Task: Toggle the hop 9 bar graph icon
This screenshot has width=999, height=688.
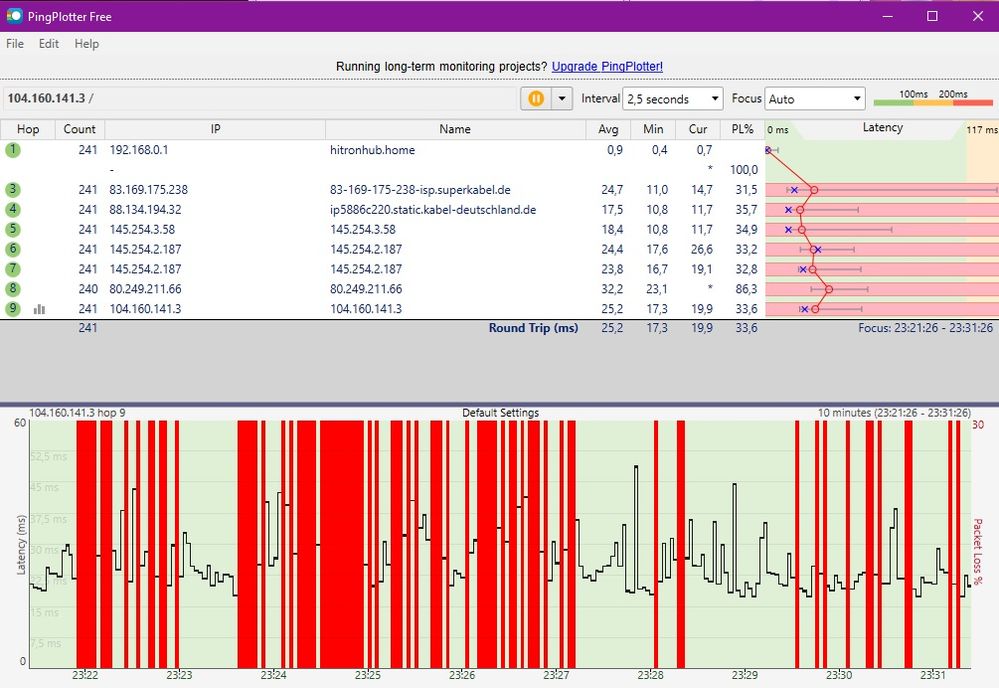Action: pyautogui.click(x=40, y=309)
